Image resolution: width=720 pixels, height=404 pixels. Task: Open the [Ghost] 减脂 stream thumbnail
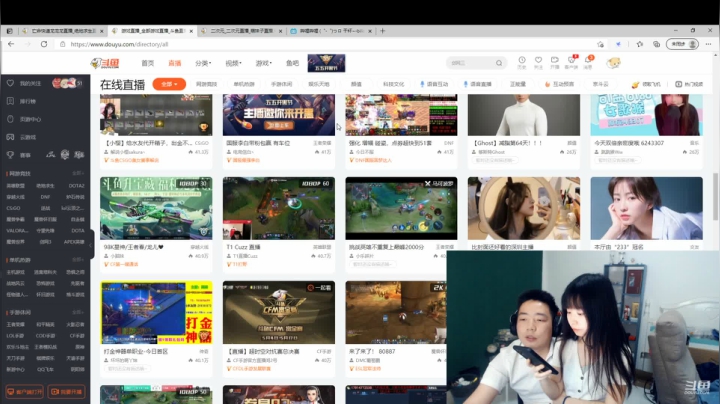click(524, 115)
